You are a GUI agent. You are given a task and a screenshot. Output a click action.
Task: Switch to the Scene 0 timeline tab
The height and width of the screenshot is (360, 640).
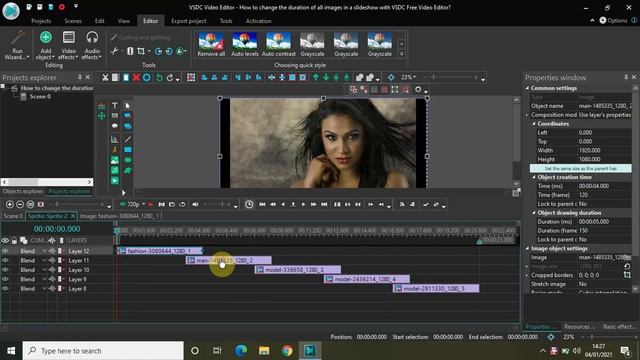tap(13, 216)
